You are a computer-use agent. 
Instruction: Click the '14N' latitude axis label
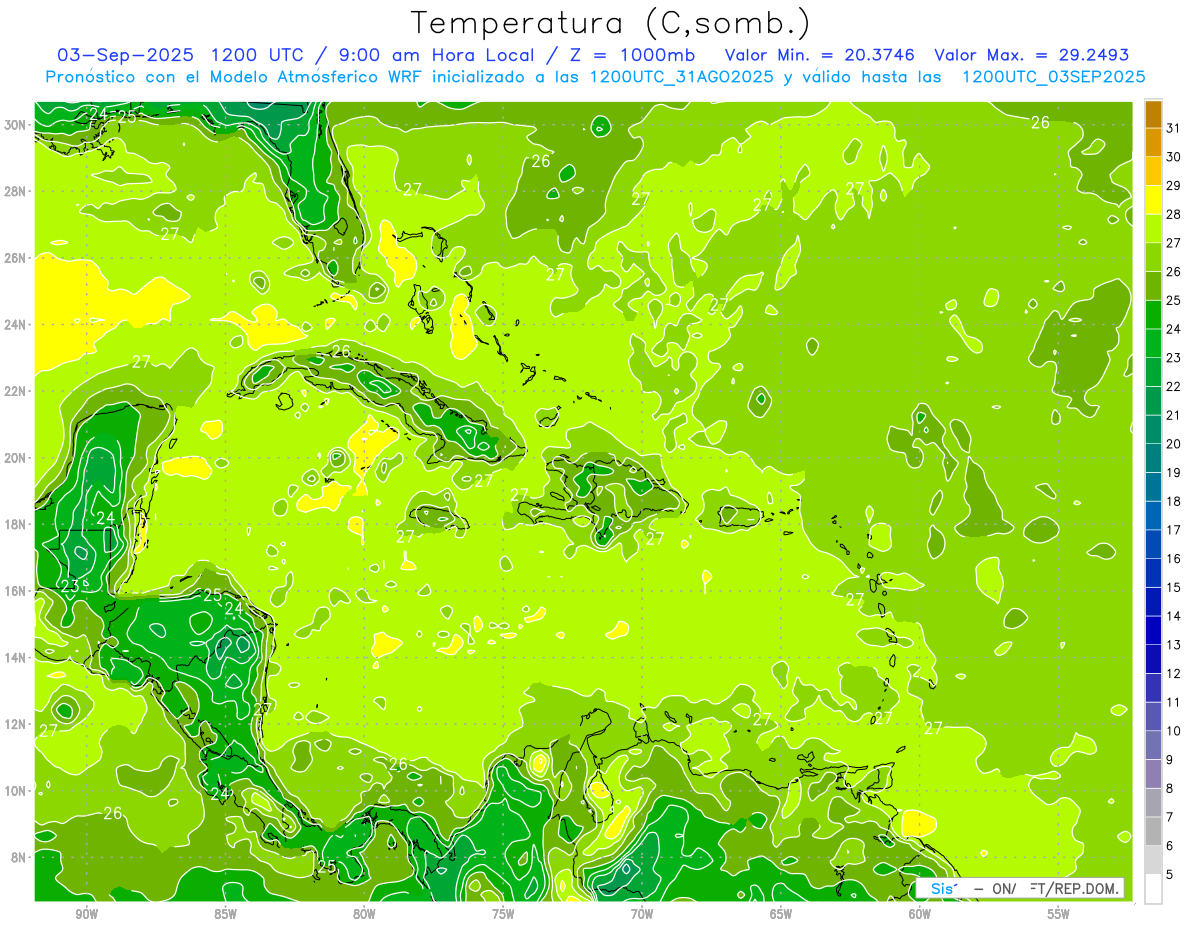[x=16, y=658]
